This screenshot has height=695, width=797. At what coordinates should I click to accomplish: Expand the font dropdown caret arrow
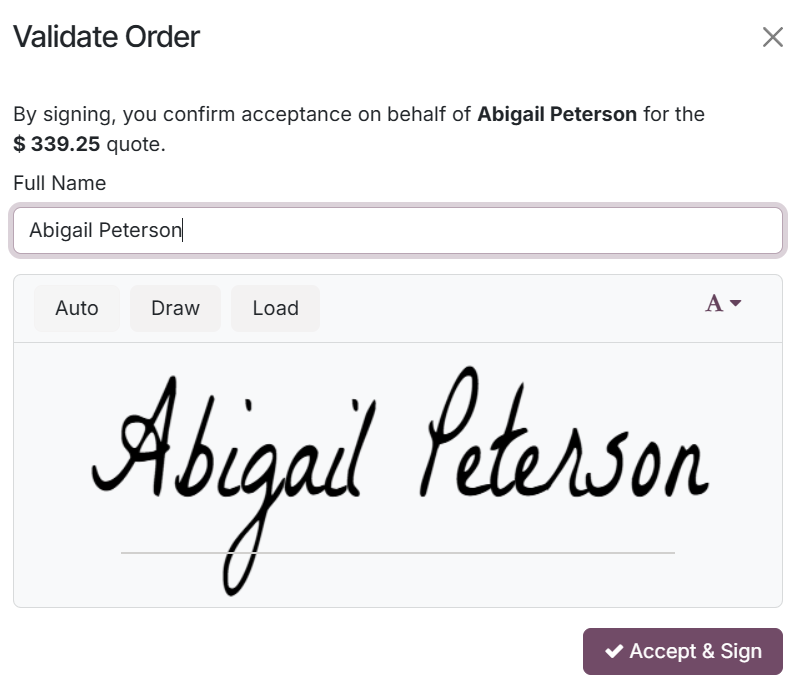[x=735, y=304]
